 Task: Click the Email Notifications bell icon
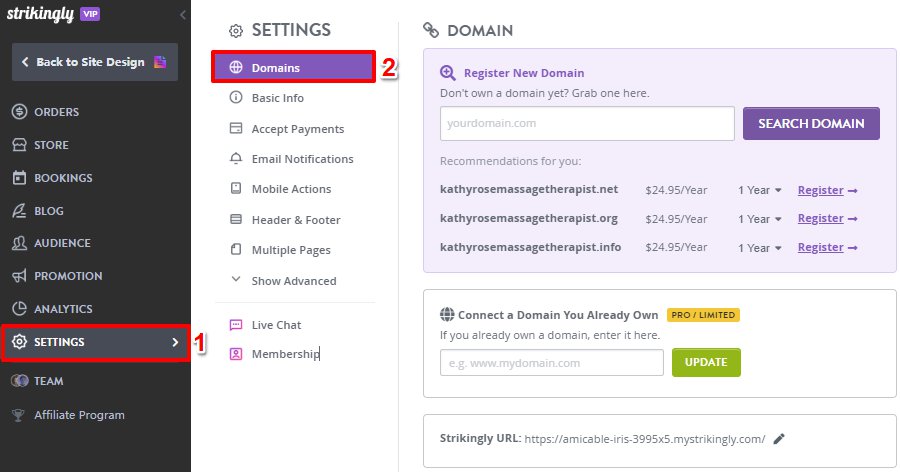point(236,158)
